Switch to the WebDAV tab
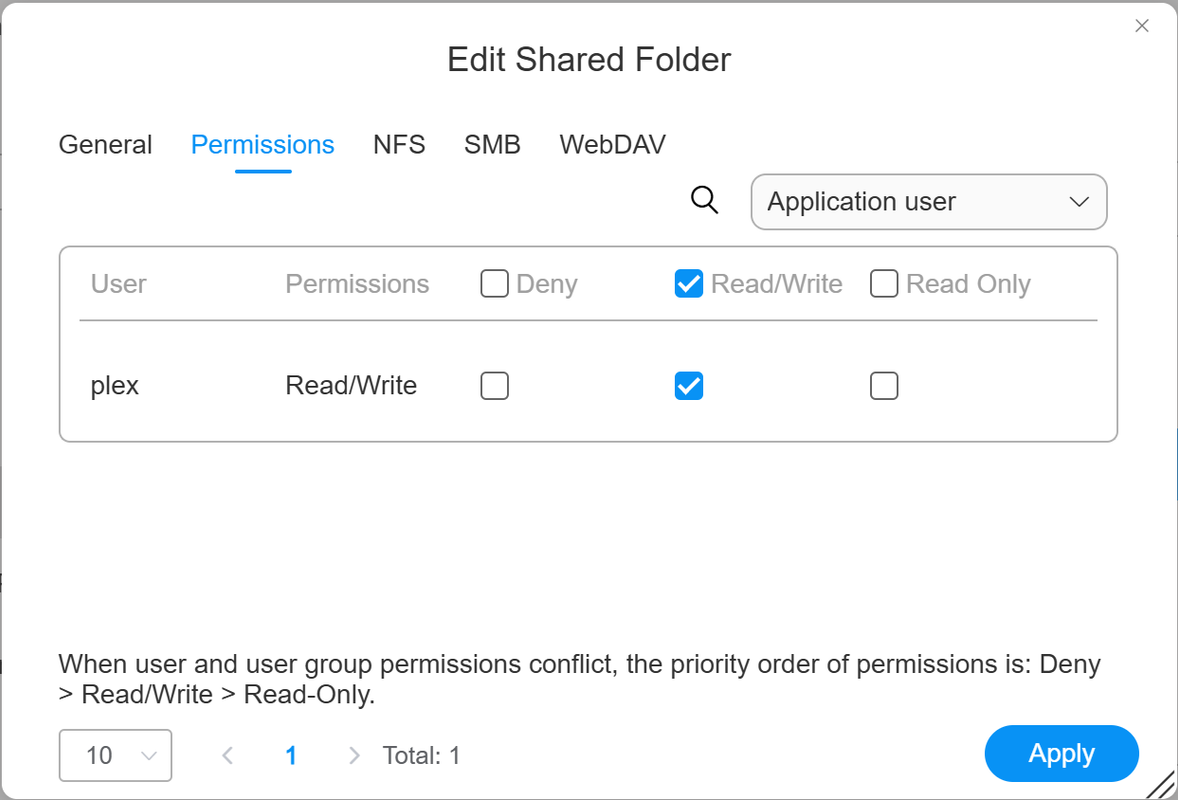The height and width of the screenshot is (800, 1178). (x=612, y=144)
